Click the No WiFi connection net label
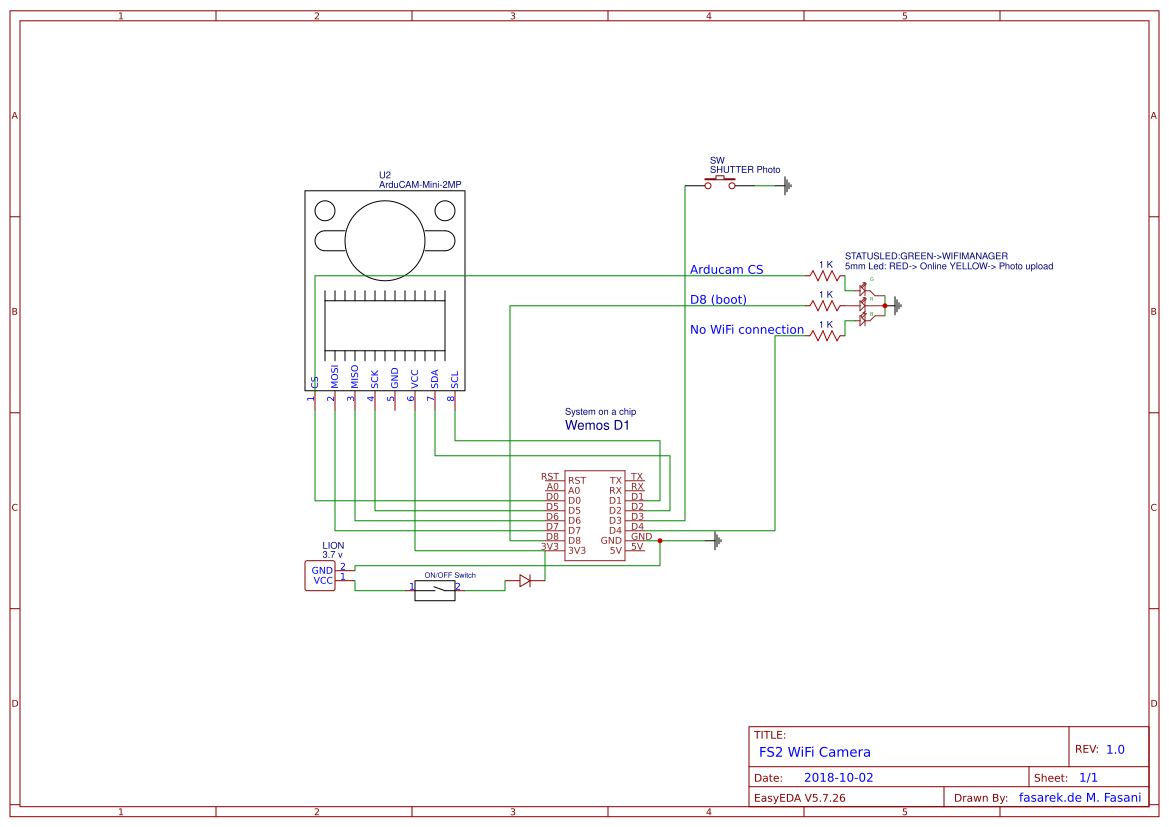 point(745,330)
